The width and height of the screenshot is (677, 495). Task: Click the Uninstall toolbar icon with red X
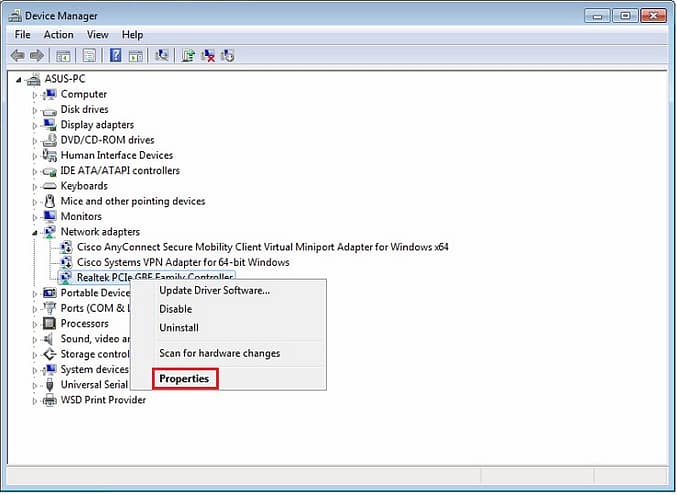(208, 55)
